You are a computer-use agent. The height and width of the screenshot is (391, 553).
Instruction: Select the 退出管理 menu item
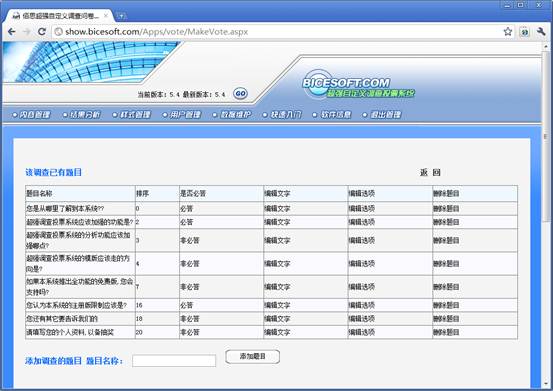382,115
